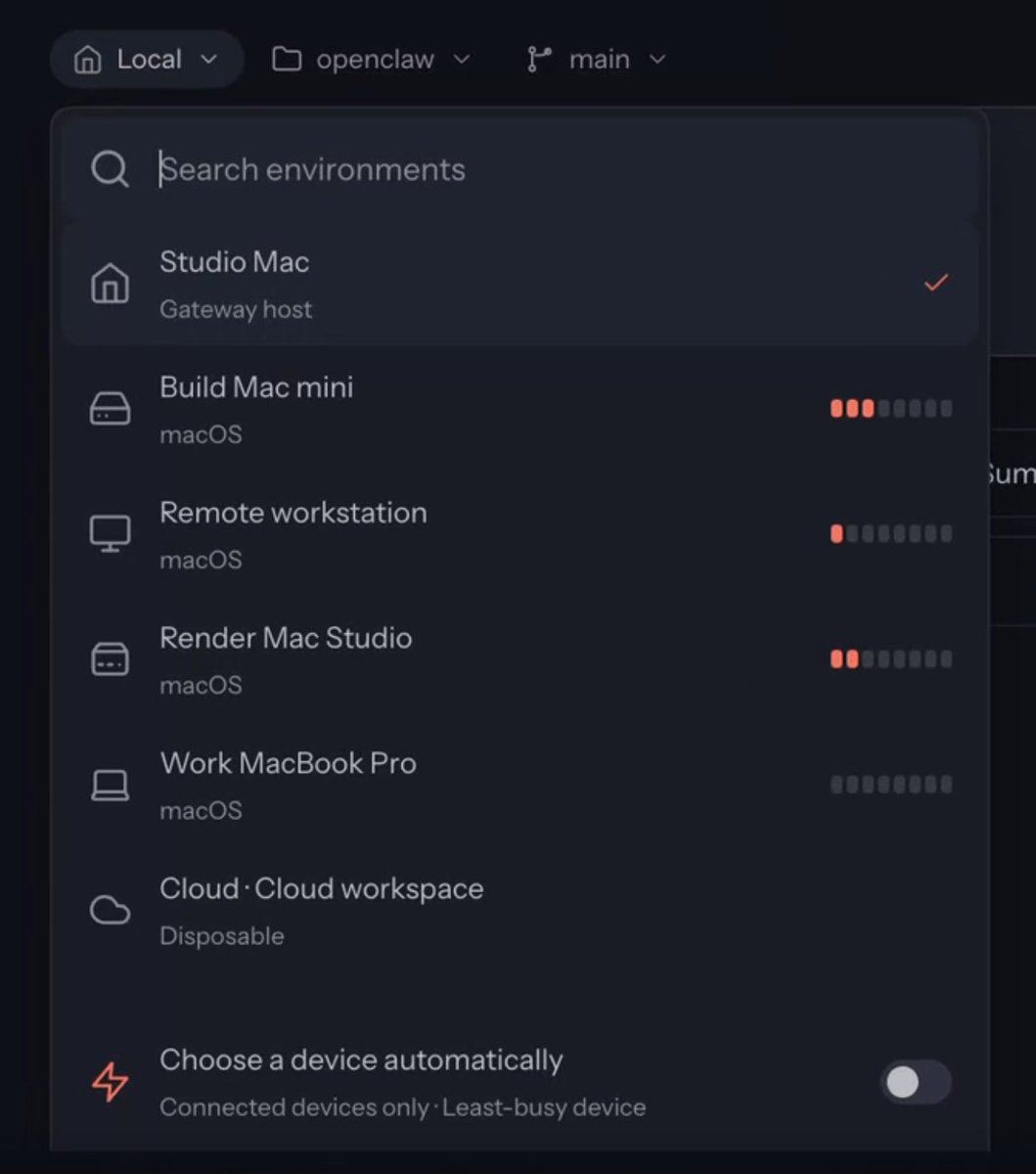
Task: Click the Build Mac mini load meter
Action: [891, 408]
